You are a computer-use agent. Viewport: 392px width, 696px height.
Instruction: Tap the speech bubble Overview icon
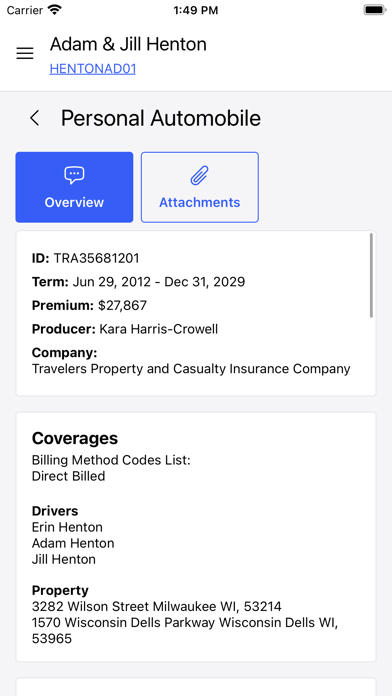click(x=74, y=175)
